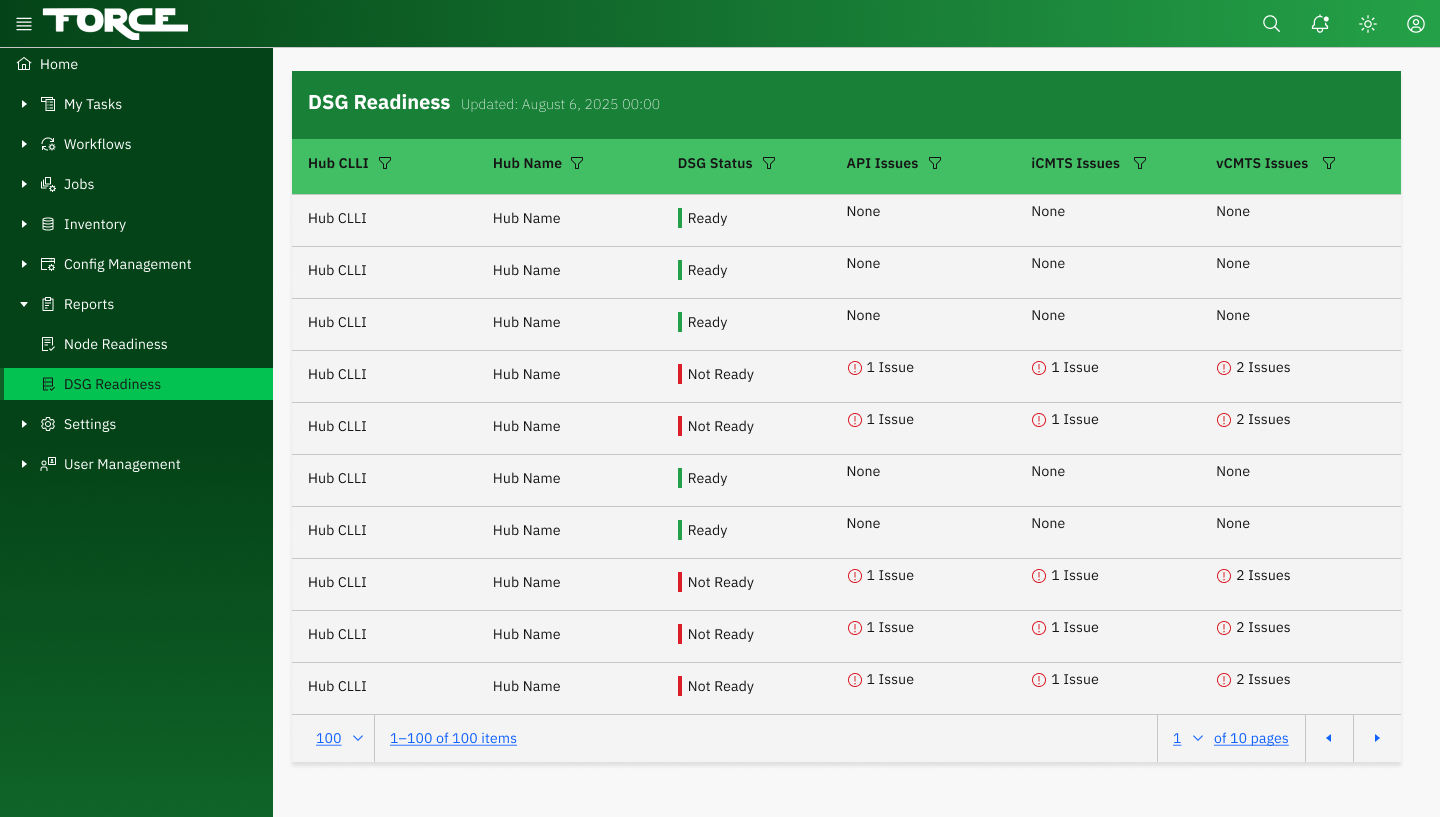Expand the Workflows section

(24, 144)
